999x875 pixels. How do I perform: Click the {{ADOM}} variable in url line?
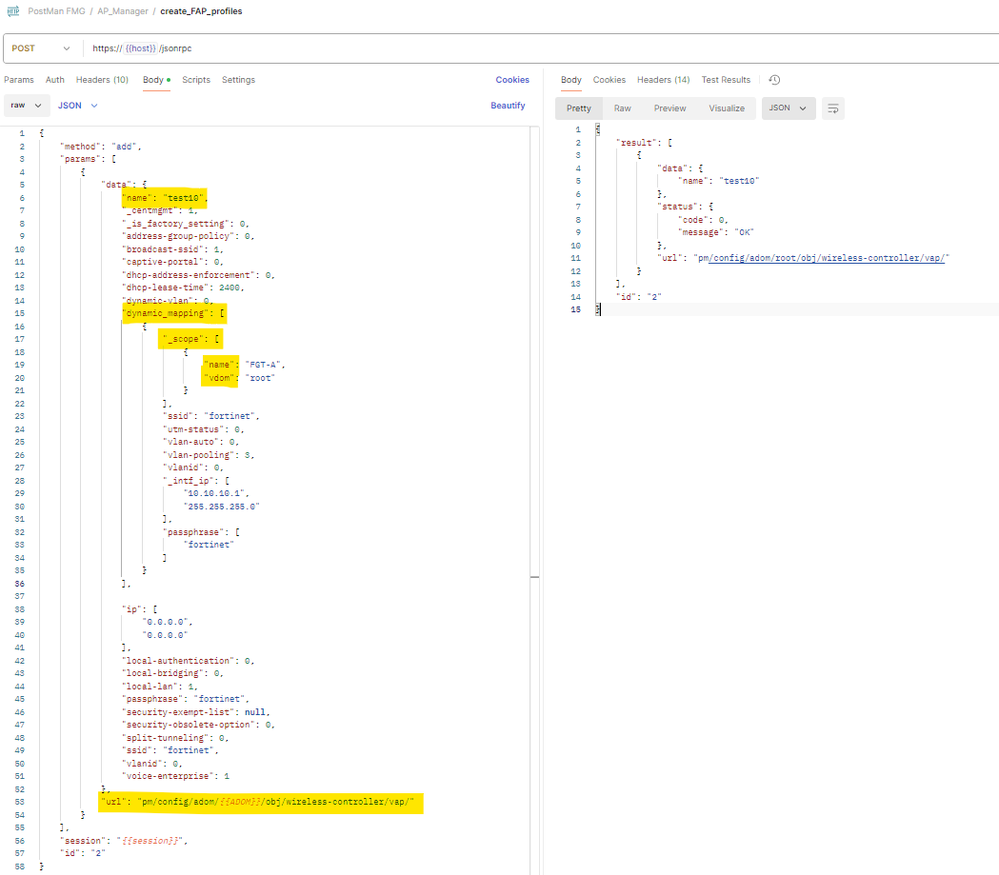240,802
